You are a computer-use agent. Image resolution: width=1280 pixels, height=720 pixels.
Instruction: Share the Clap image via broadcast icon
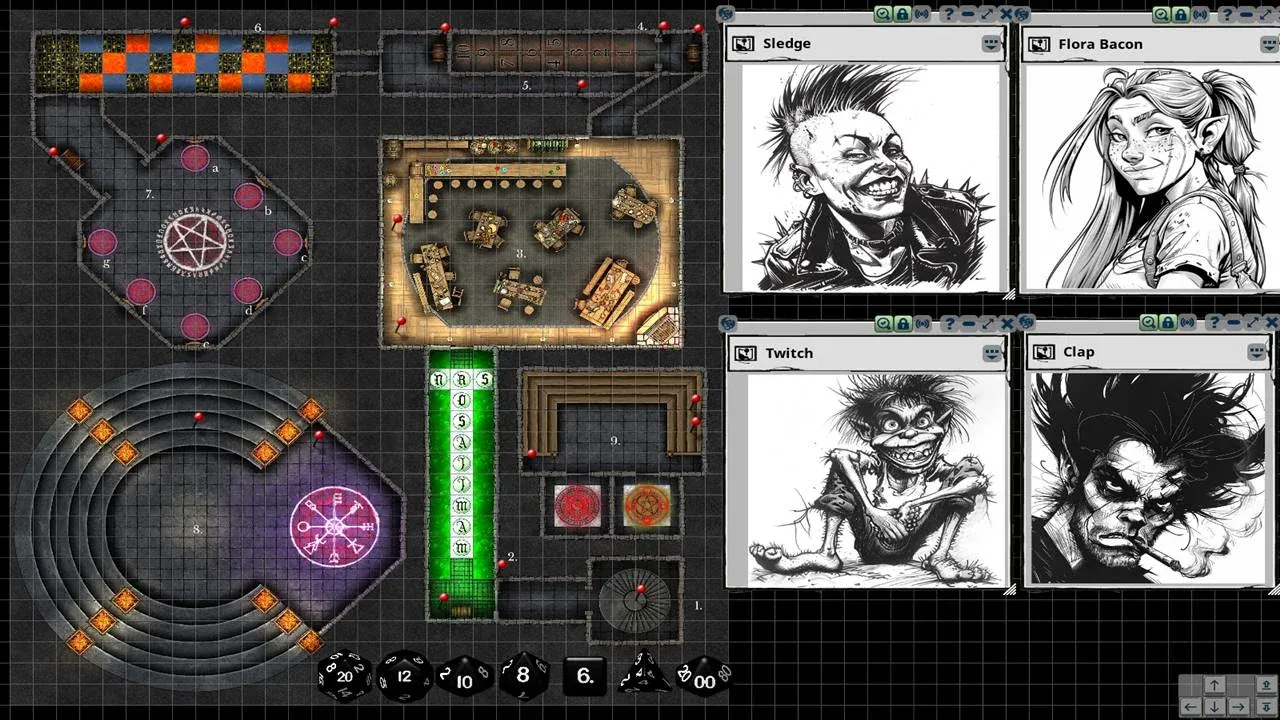click(1188, 322)
